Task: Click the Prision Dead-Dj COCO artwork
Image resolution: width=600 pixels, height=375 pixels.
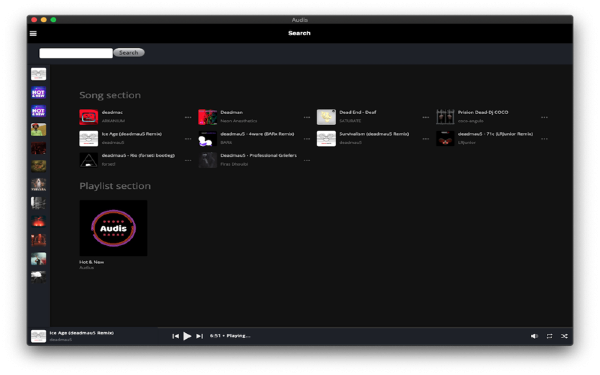Action: point(445,117)
